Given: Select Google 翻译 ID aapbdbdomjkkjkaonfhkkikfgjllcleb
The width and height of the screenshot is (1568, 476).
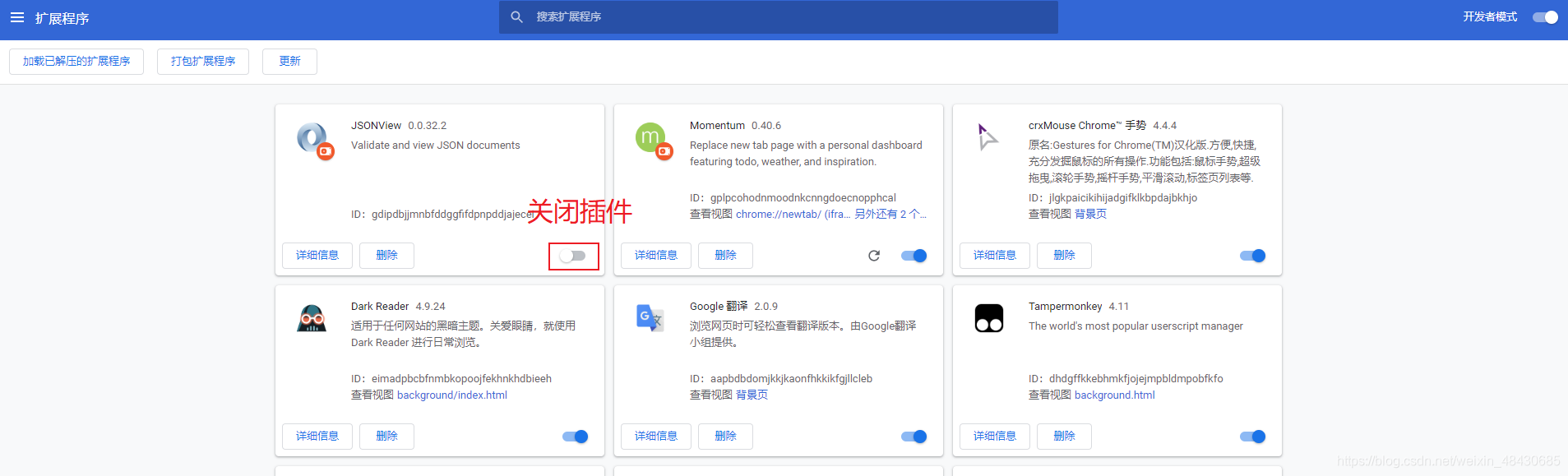Looking at the screenshot, I should pyautogui.click(x=791, y=379).
